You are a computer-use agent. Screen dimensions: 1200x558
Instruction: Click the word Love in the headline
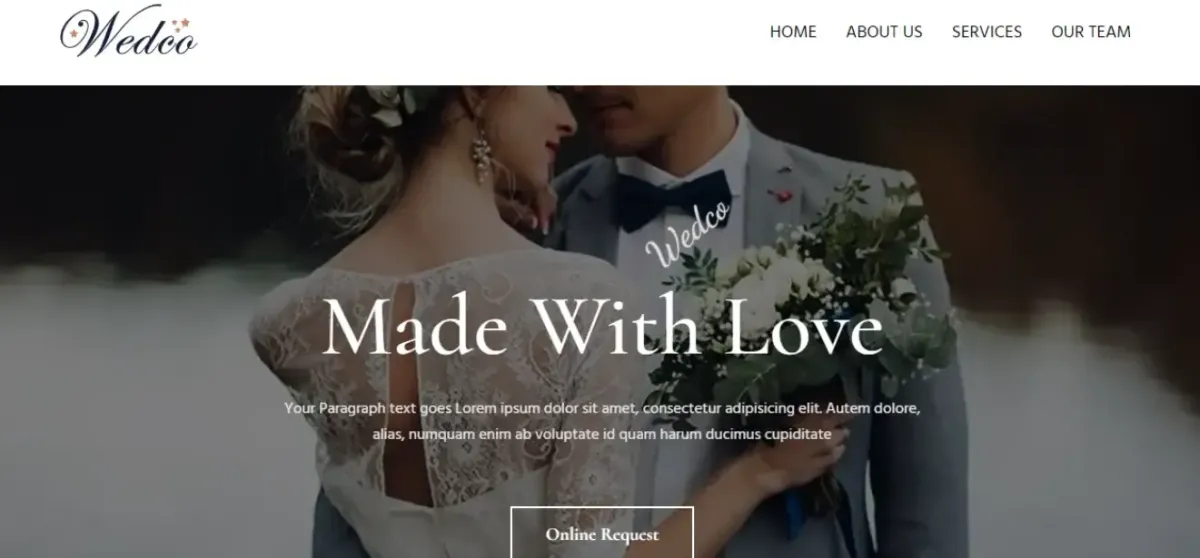[803, 325]
